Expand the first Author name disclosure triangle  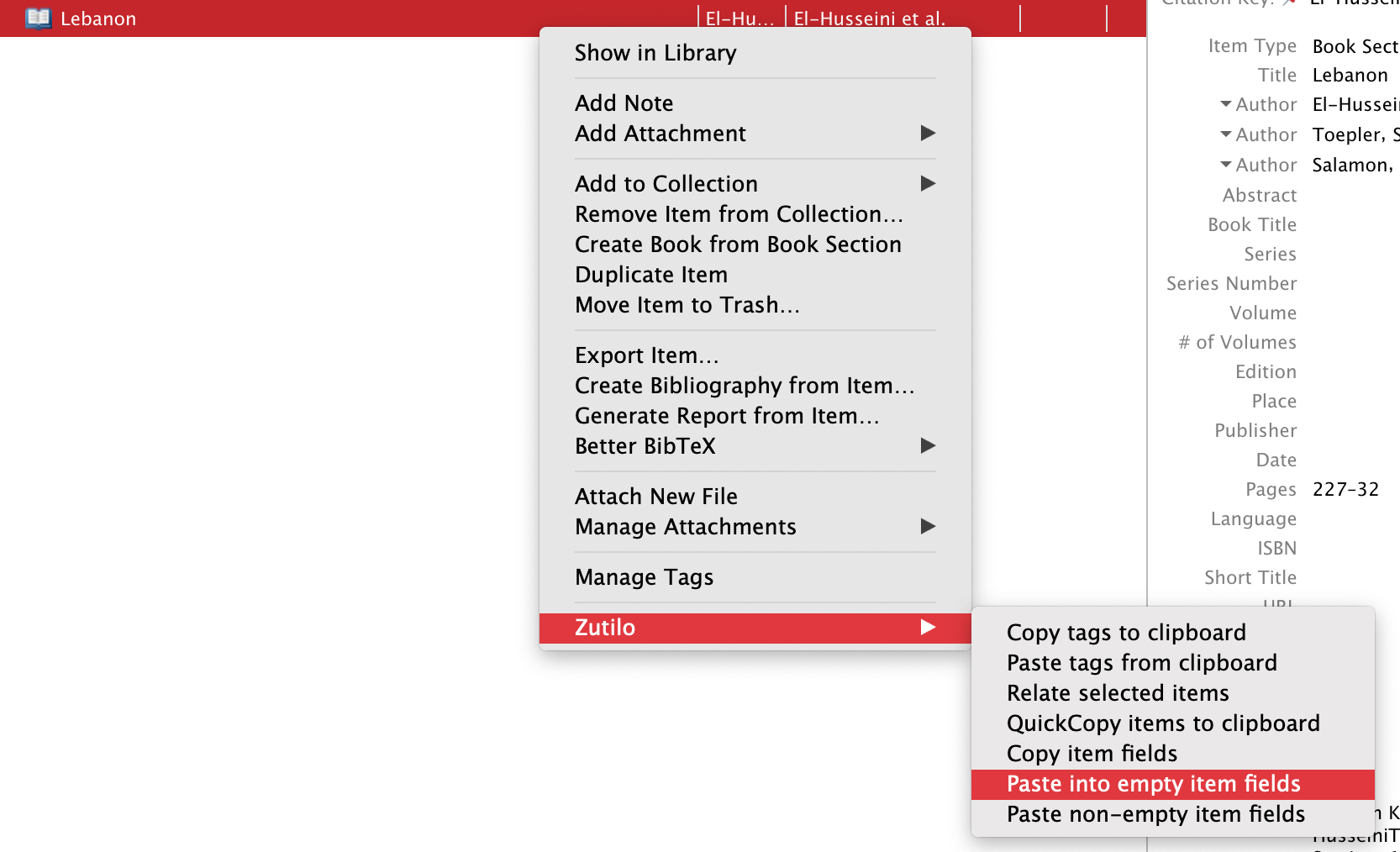pyautogui.click(x=1224, y=104)
